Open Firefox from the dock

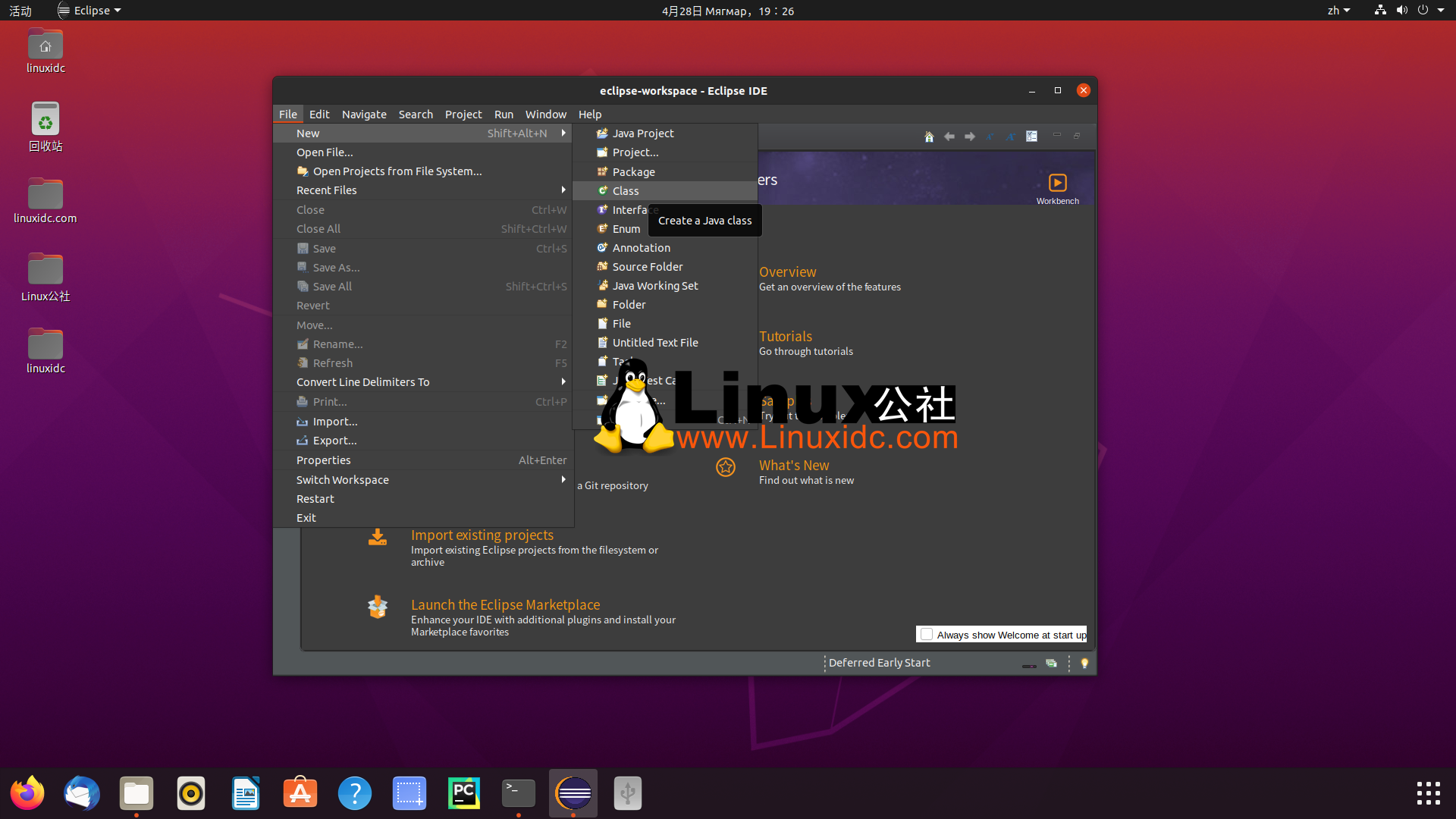27,793
